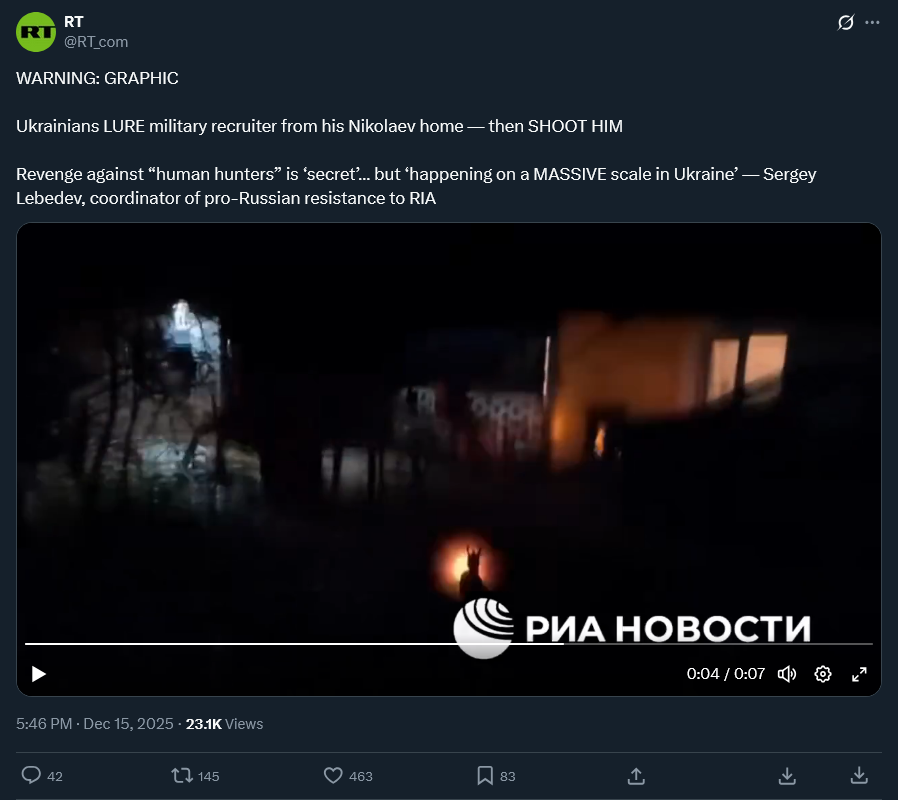Click the rightmost download icon
Screen dimensions: 898x800
point(859,776)
